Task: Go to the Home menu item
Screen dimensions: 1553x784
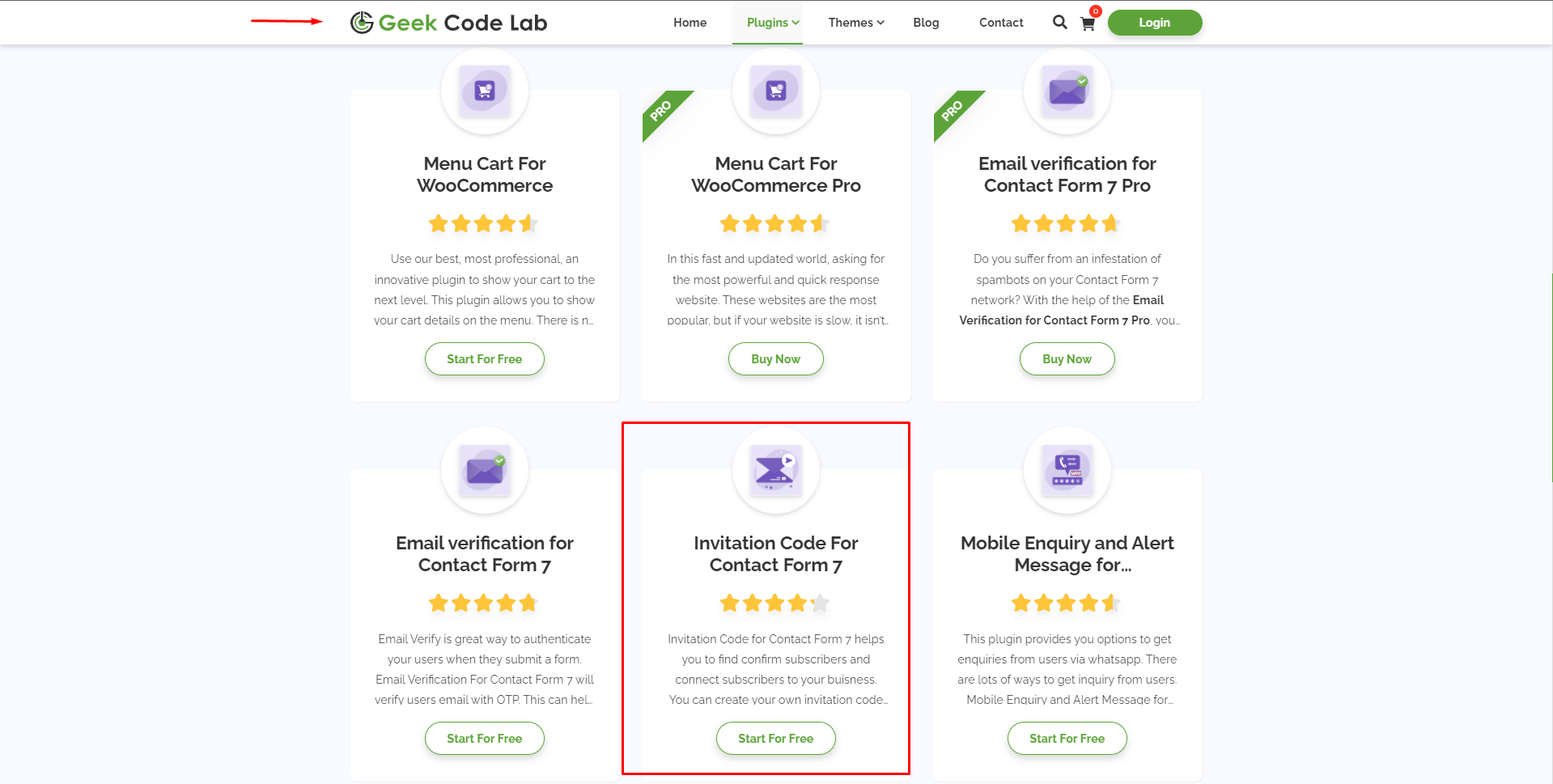Action: 690,23
